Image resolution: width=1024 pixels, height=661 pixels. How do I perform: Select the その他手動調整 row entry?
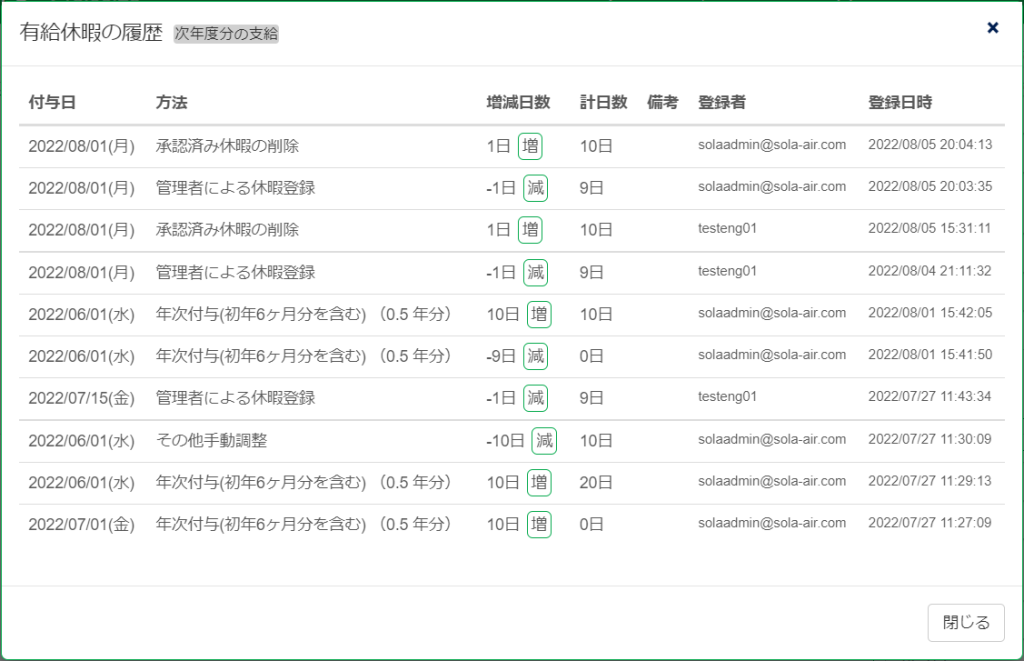(x=211, y=440)
